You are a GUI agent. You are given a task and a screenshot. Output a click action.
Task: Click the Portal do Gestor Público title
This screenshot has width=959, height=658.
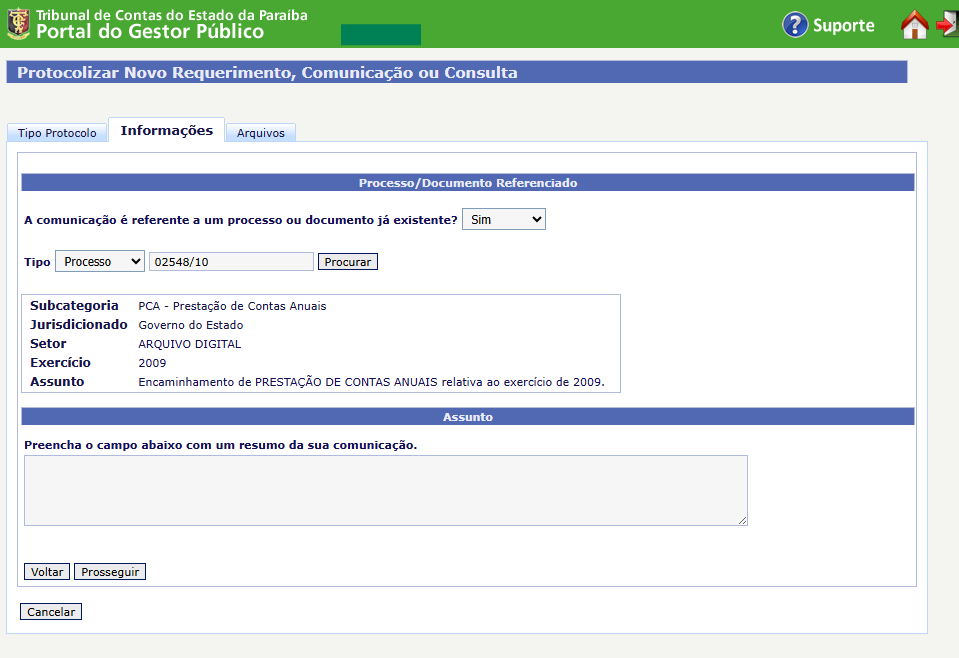[150, 31]
